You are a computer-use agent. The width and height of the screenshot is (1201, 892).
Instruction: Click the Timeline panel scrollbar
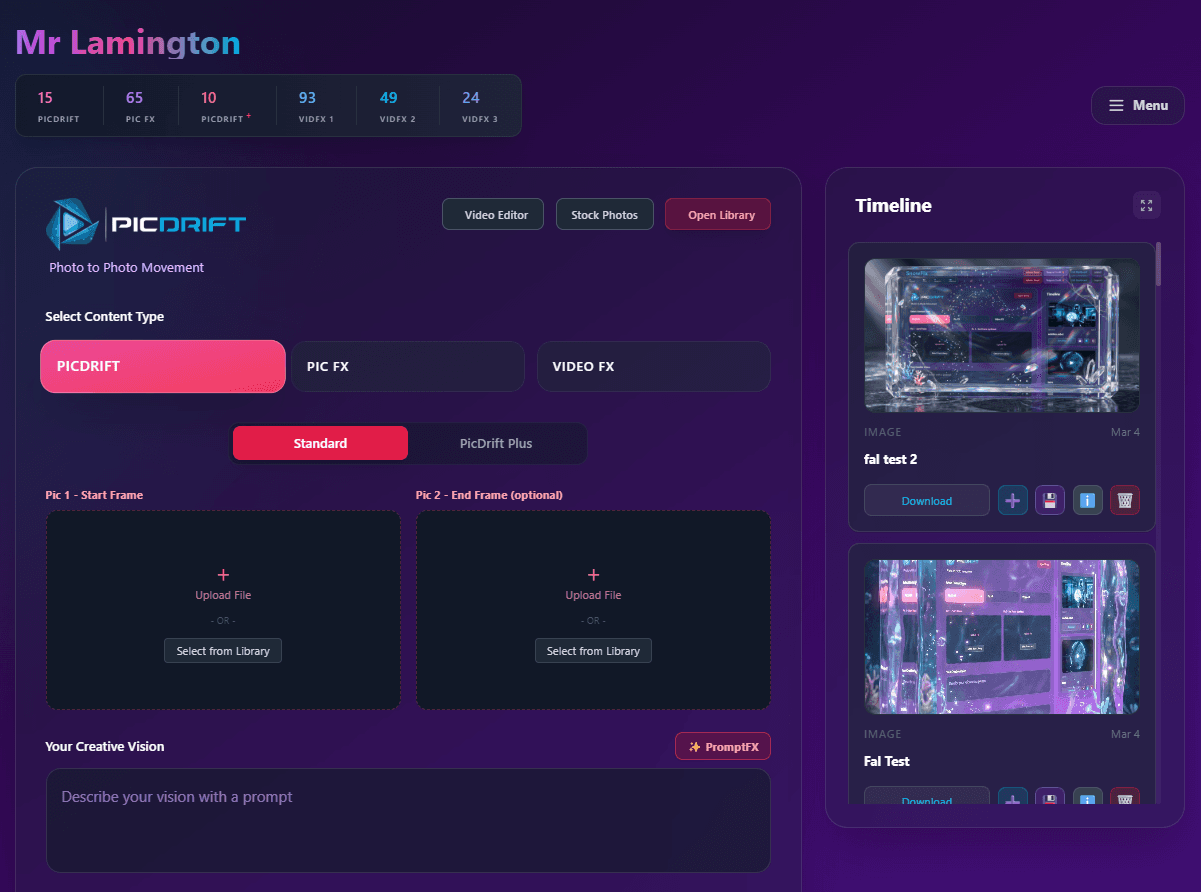point(1159,264)
